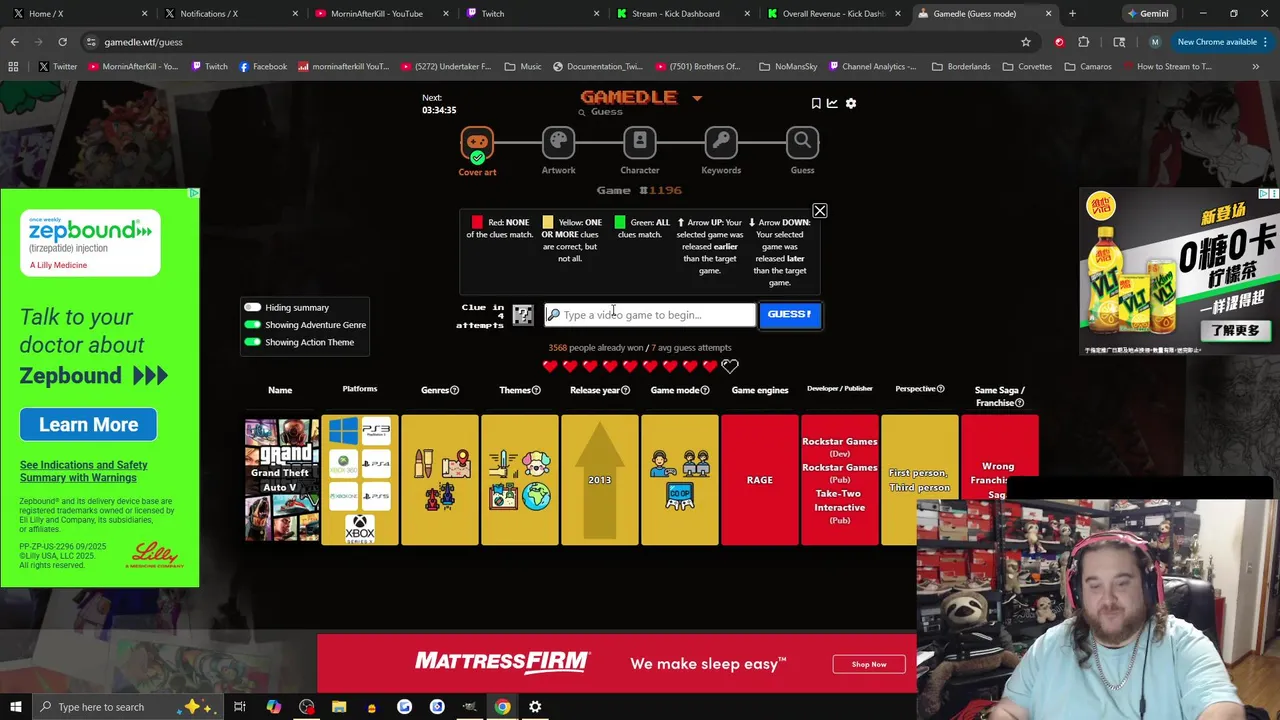The image size is (1280, 720).
Task: Open help icon next to Themes
Action: pos(536,390)
